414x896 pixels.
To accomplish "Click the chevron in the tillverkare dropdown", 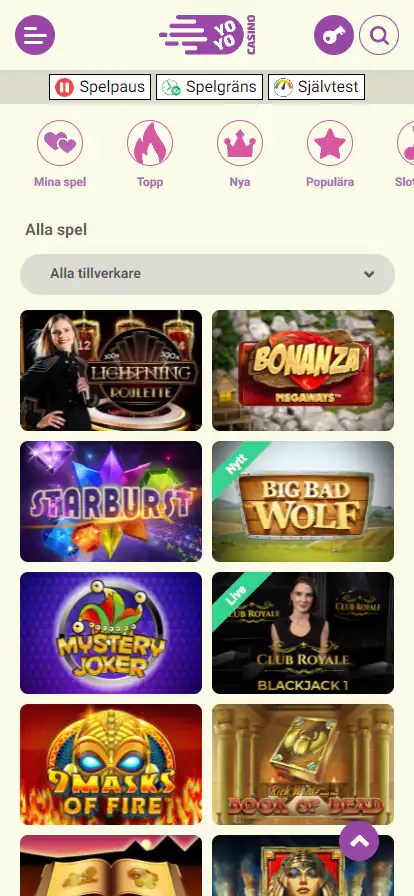I will [369, 274].
